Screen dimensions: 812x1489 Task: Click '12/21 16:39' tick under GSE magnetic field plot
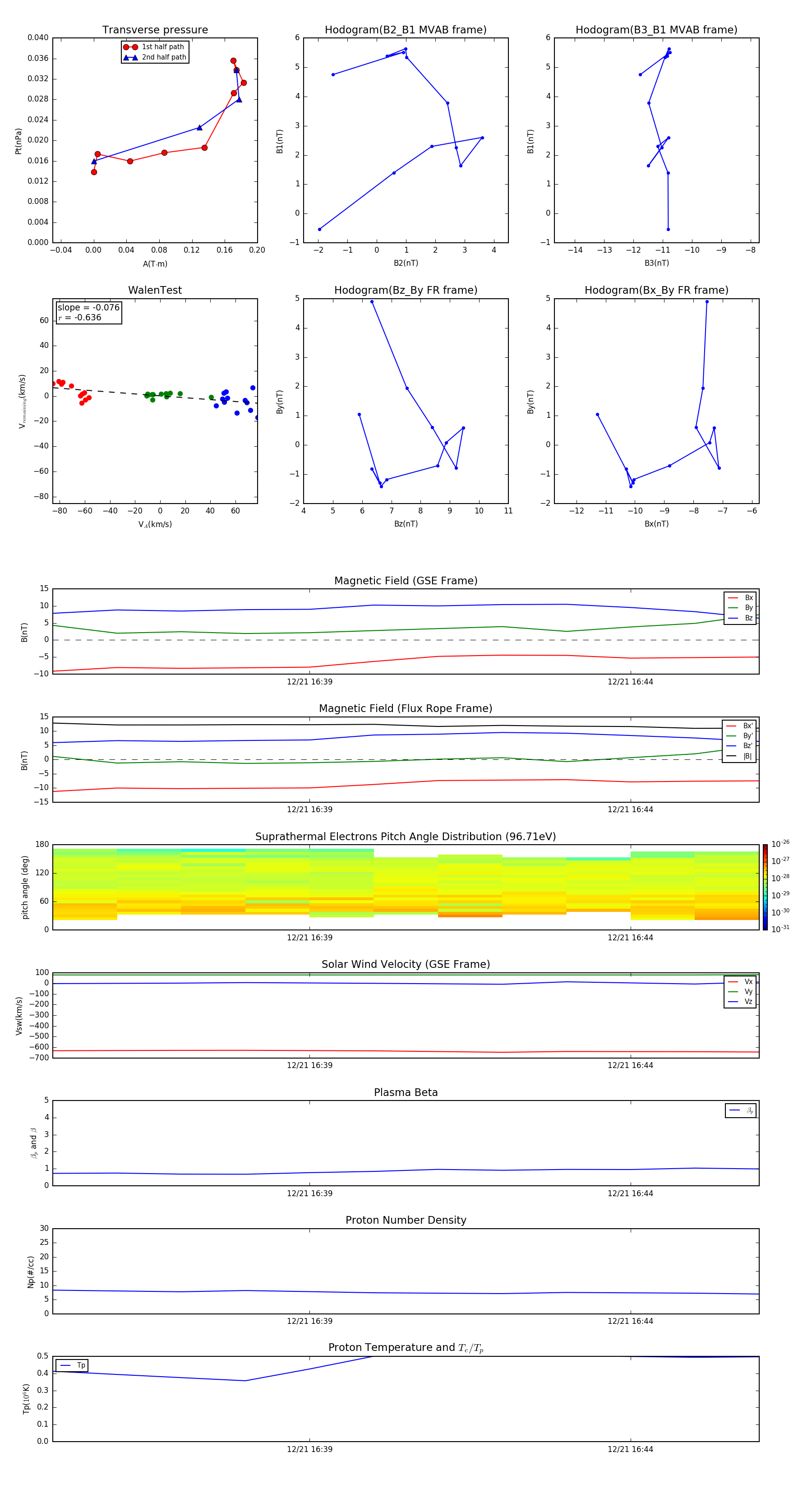[x=310, y=681]
